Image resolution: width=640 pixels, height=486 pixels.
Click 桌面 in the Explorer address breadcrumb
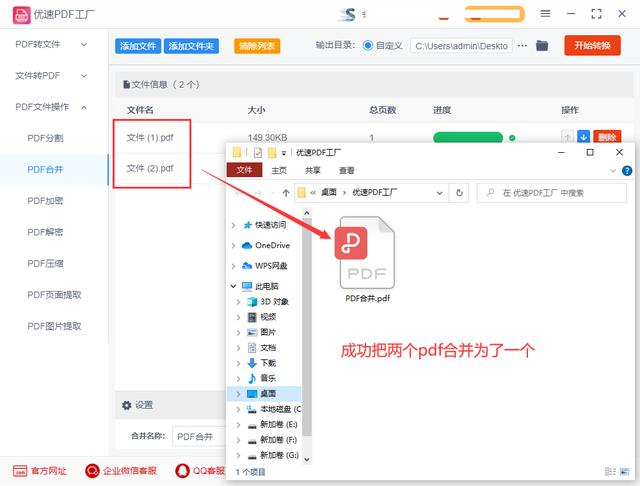click(x=329, y=193)
